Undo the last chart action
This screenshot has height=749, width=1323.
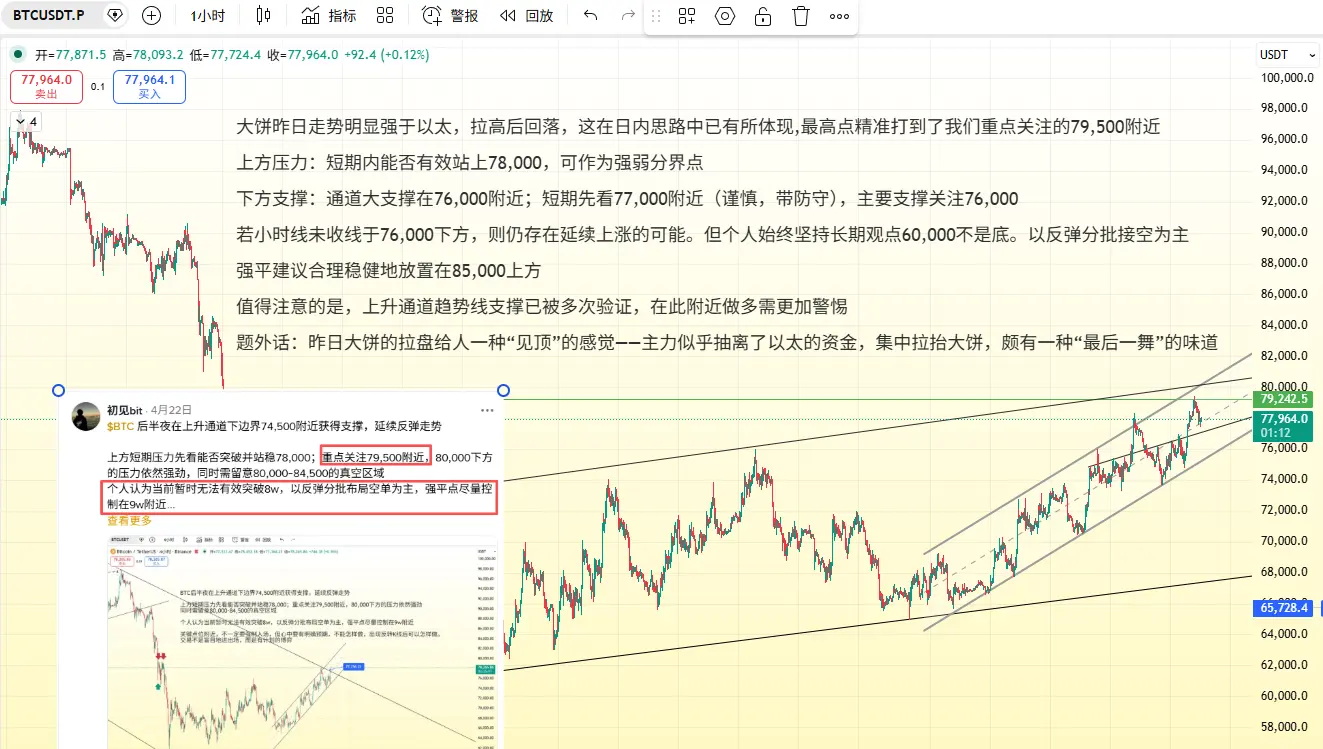pos(590,16)
